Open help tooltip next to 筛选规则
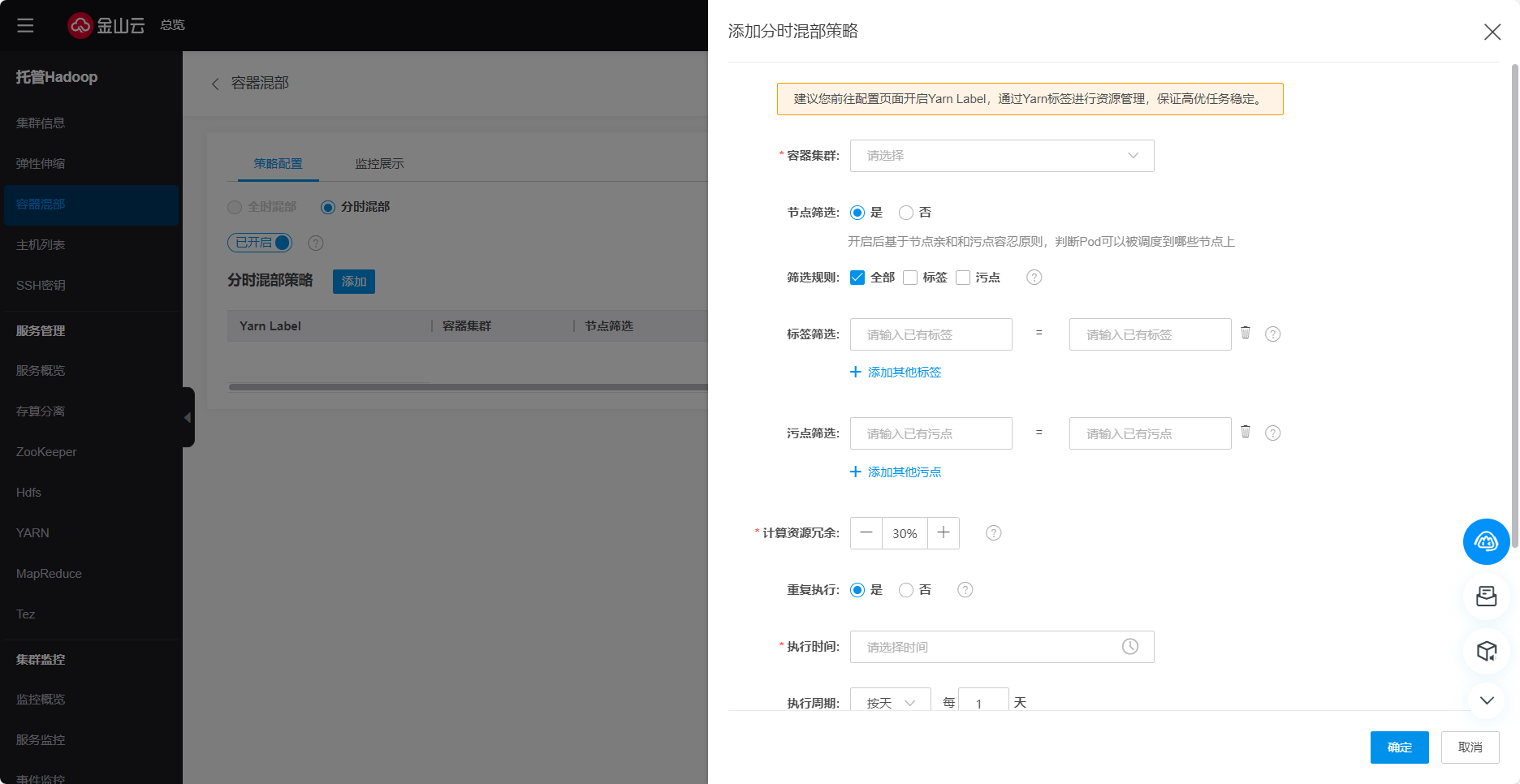The height and width of the screenshot is (784, 1520). (x=1034, y=278)
